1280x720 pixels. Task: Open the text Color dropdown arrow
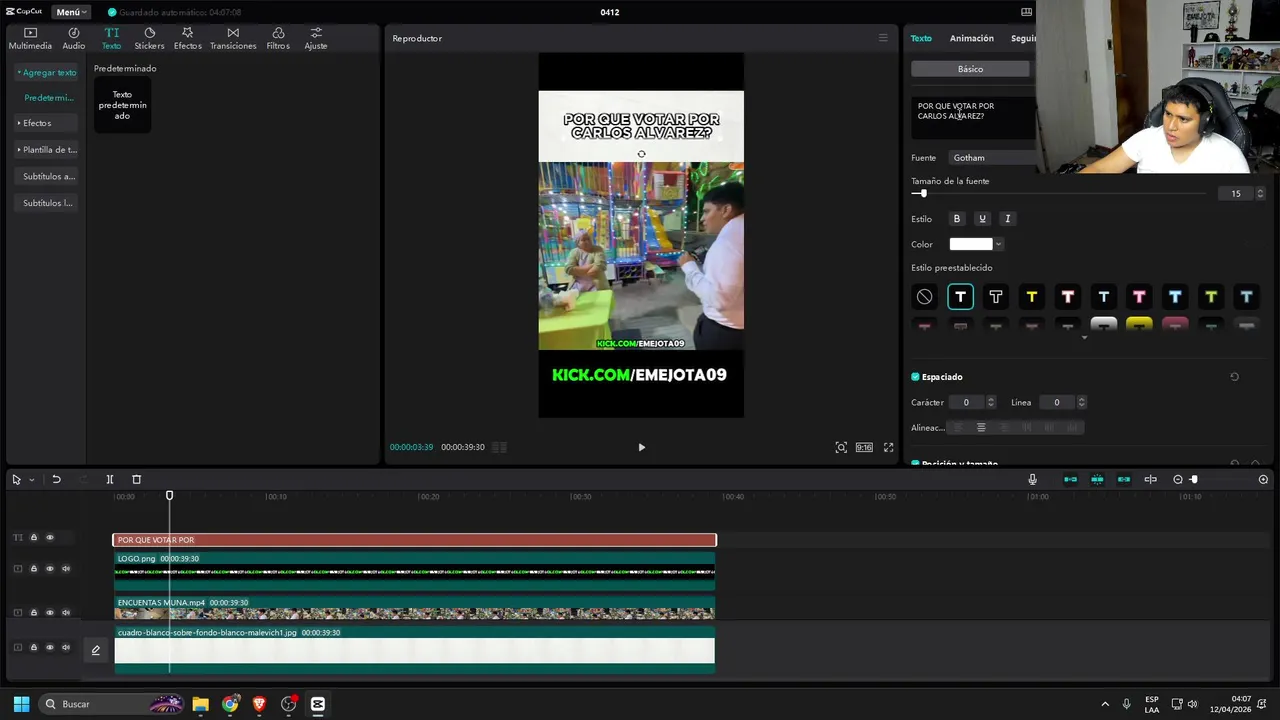coord(998,244)
